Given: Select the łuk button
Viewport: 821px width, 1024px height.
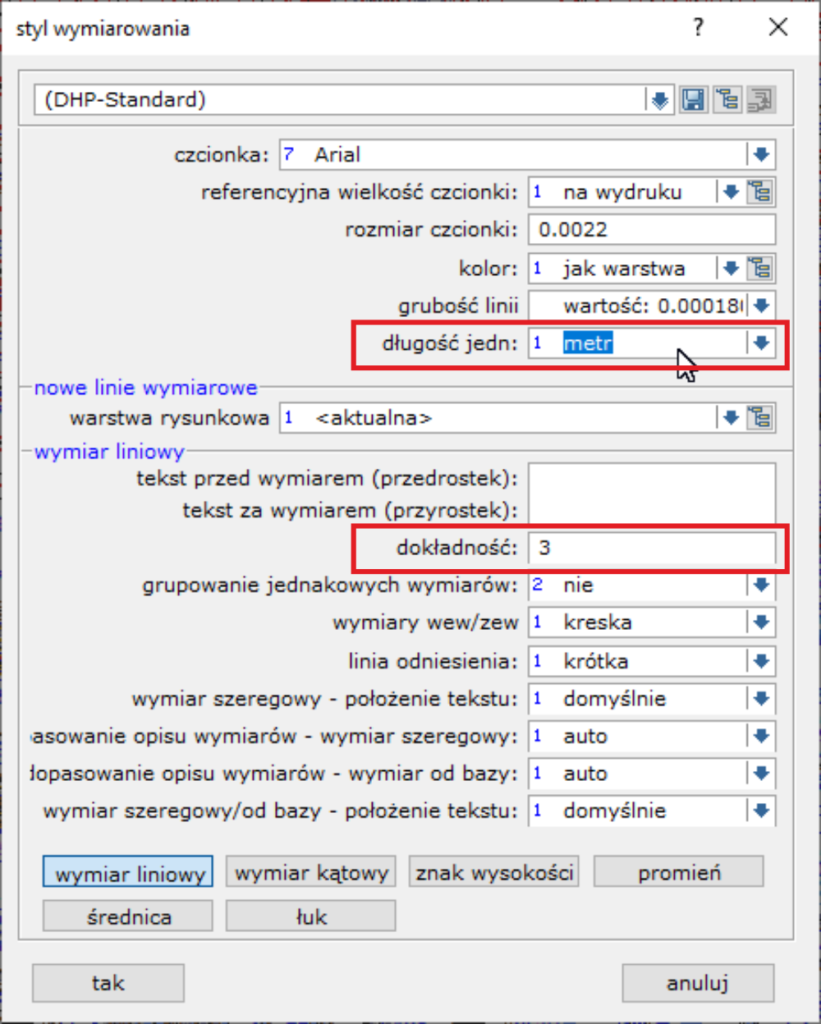Looking at the screenshot, I should [x=311, y=915].
